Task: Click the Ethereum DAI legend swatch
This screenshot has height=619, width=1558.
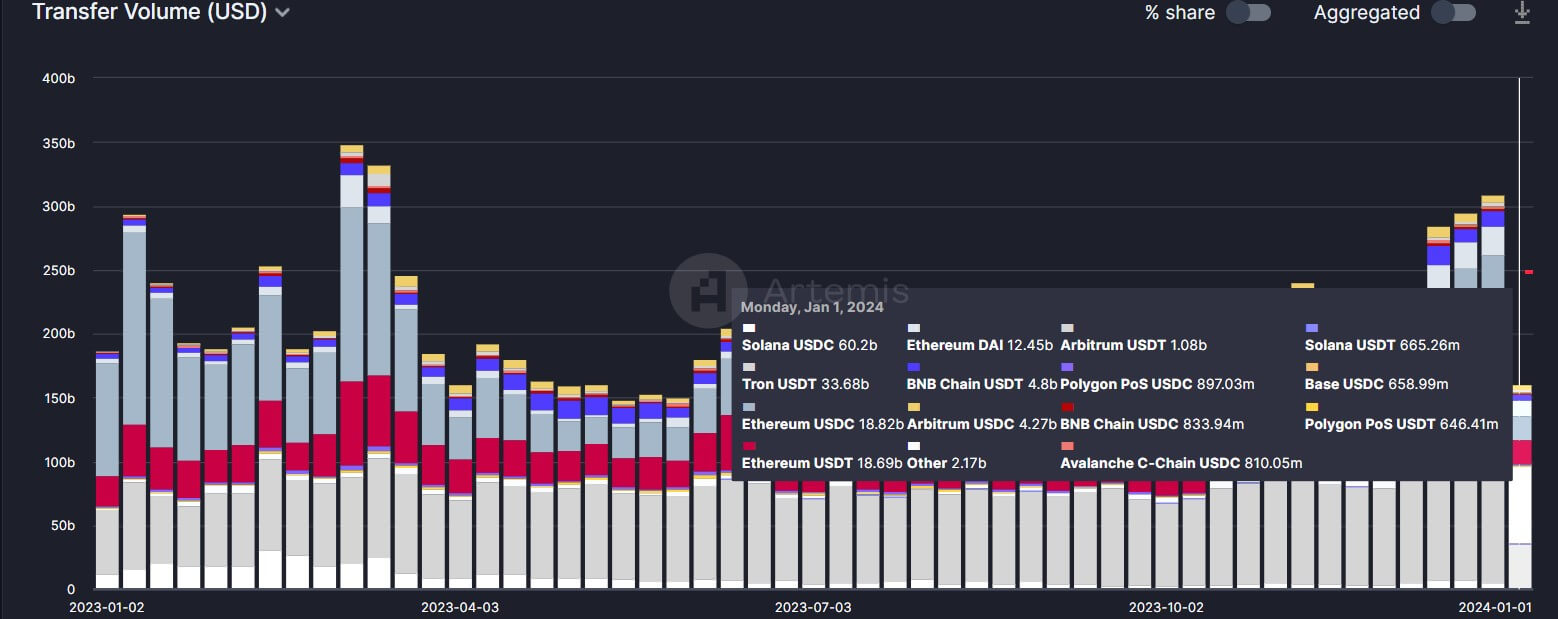Action: pos(913,328)
